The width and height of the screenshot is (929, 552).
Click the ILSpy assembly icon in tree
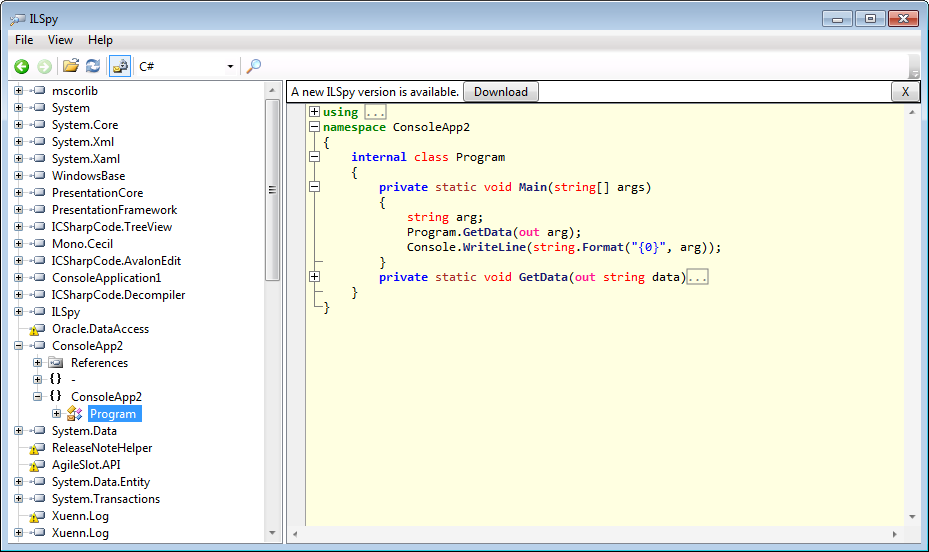click(37, 312)
